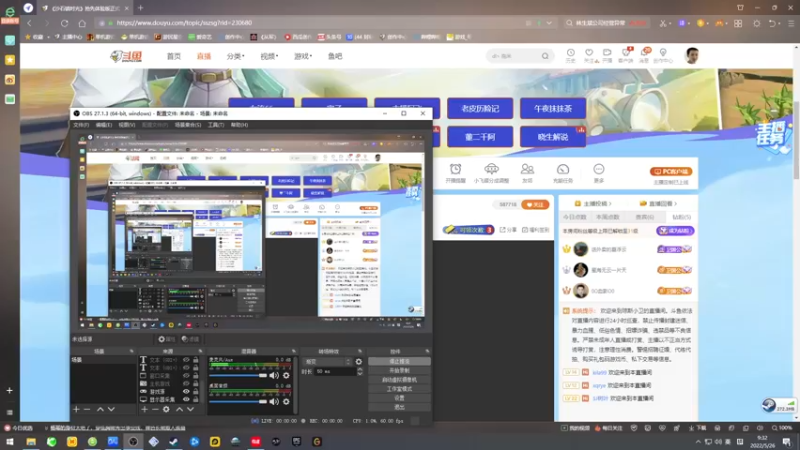800x450 pixels.
Task: Click the 退出 button in OBS
Action: click(399, 407)
